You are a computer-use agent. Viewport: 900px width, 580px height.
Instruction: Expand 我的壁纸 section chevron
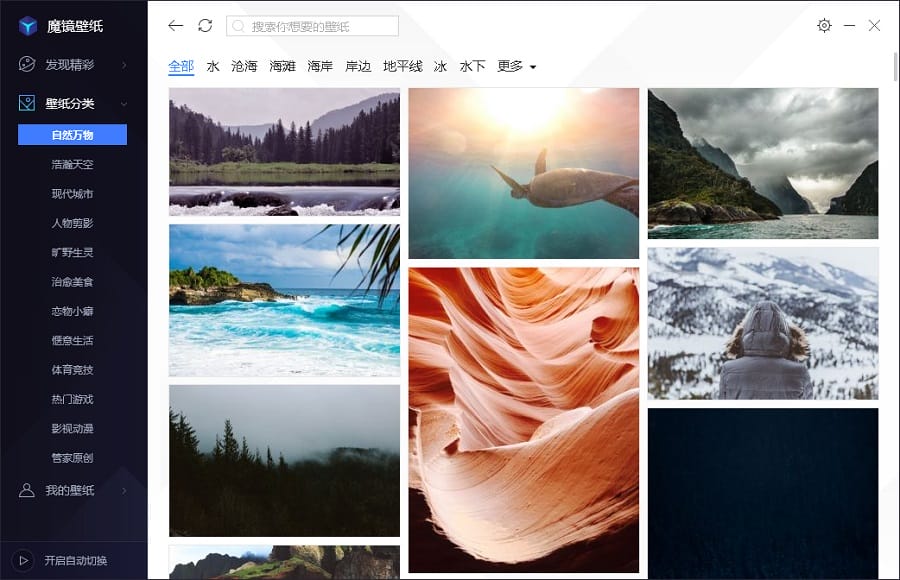click(124, 490)
